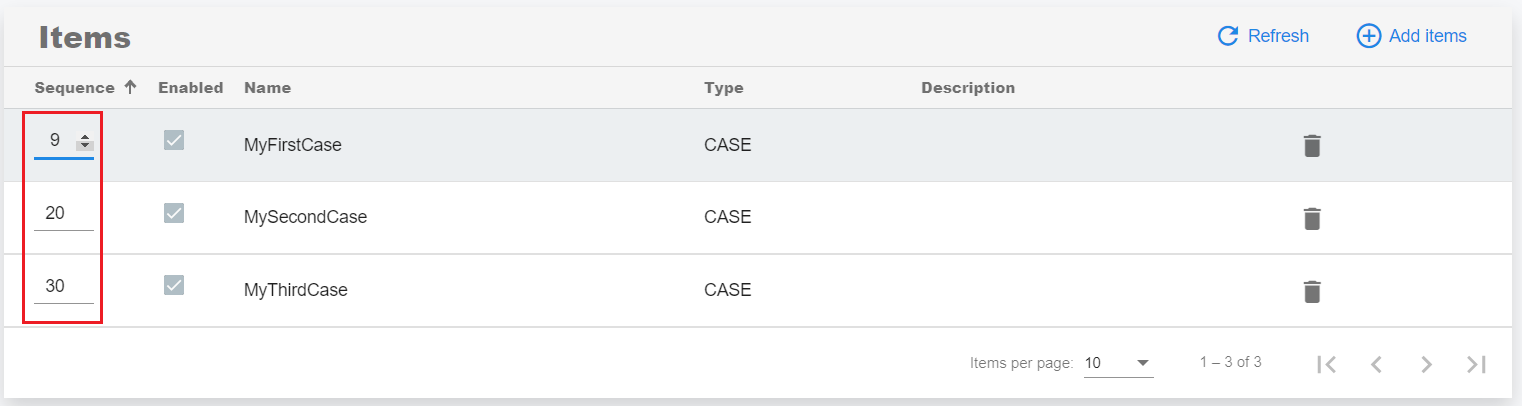Click the sequence field showing 20
This screenshot has width=1522, height=406.
point(64,214)
